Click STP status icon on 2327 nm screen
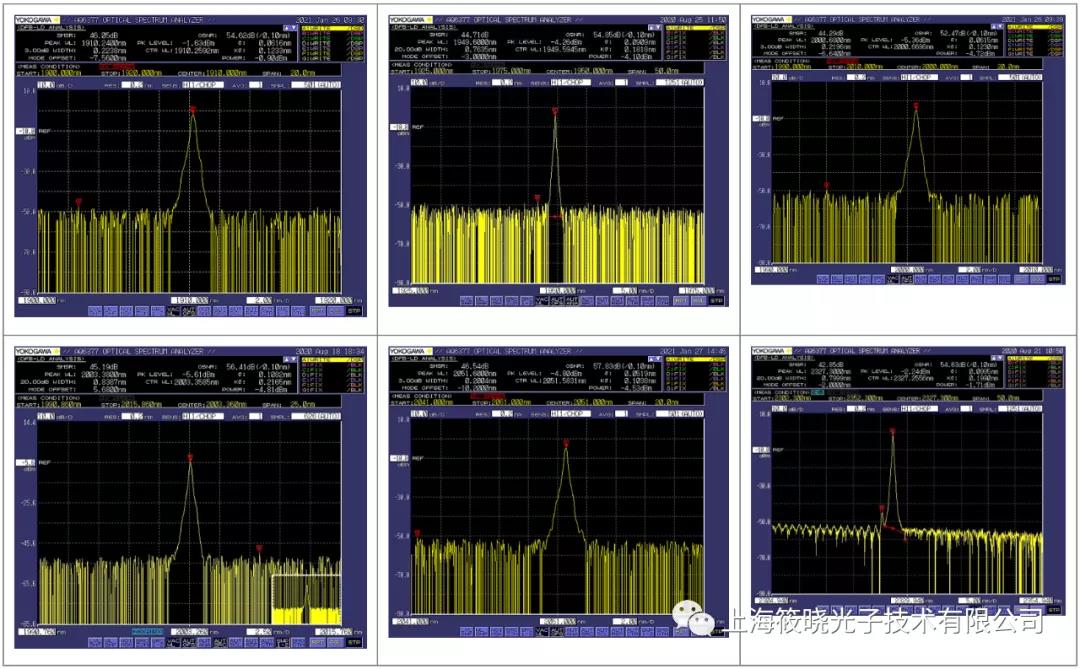The image size is (1080, 669). tap(1054, 610)
